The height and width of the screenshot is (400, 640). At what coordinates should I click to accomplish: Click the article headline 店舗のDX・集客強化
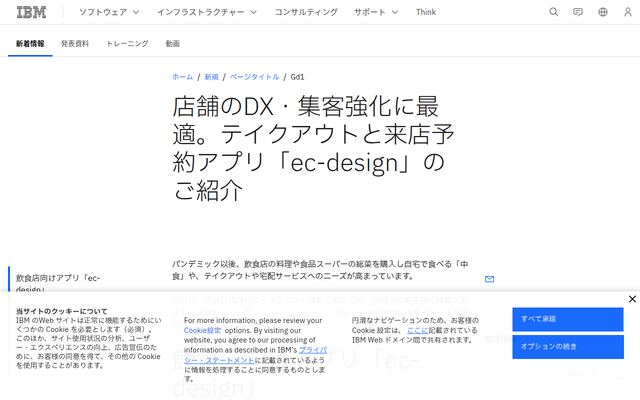pyautogui.click(x=313, y=148)
